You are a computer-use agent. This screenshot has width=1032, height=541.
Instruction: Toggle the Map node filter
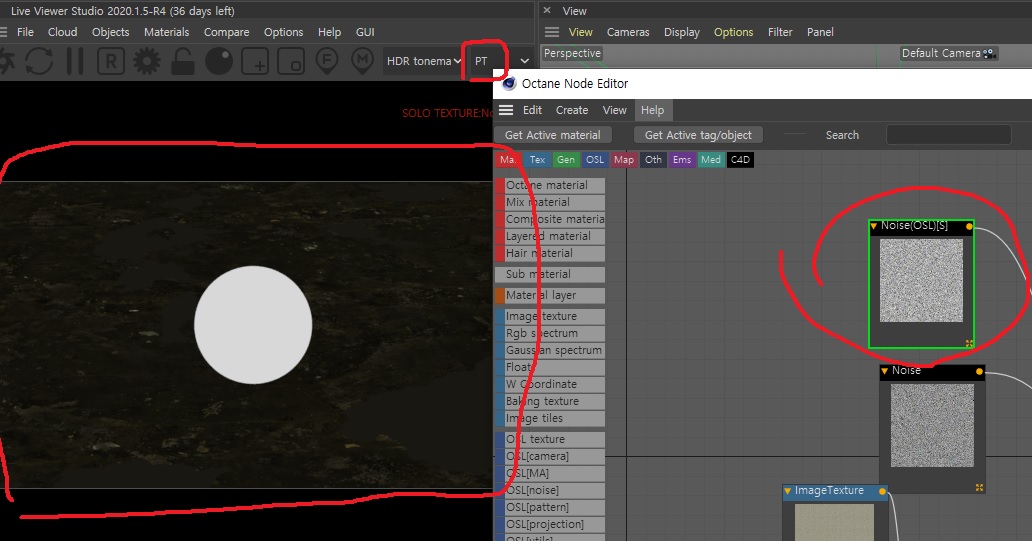click(x=624, y=160)
